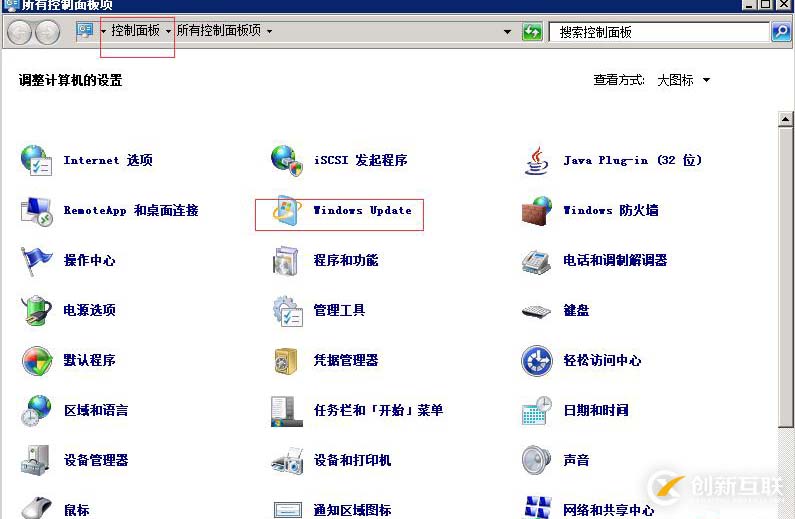
Task: Click the 鼠标 link text
Action: (77, 510)
